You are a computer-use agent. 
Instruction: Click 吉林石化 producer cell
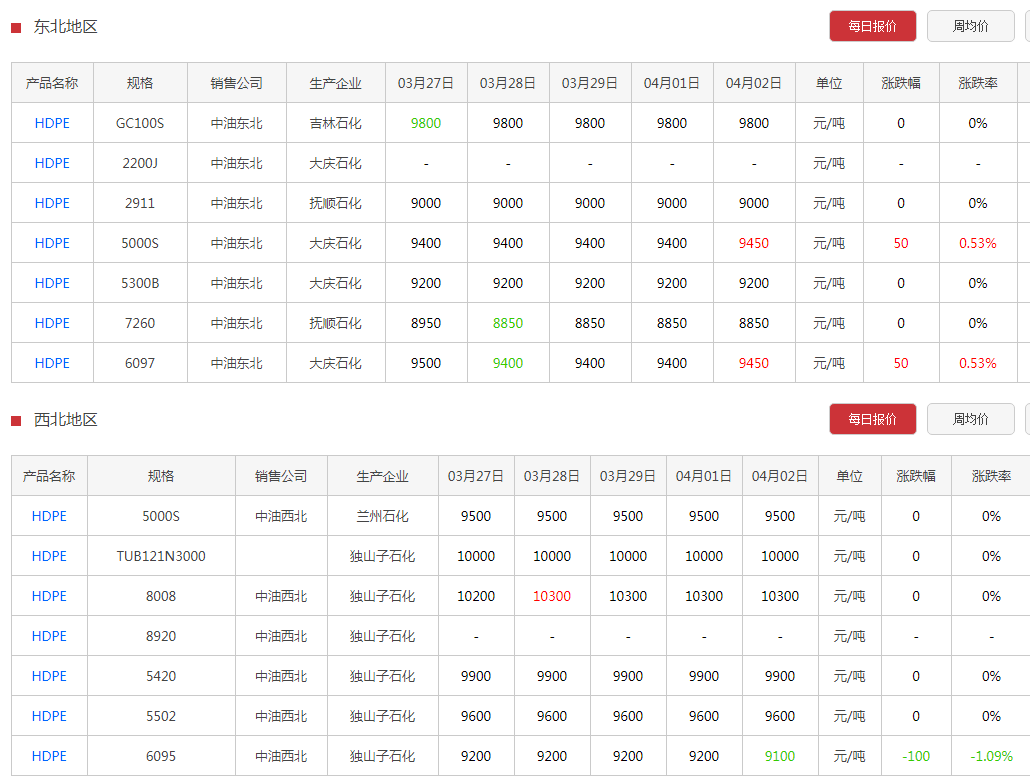pos(336,124)
